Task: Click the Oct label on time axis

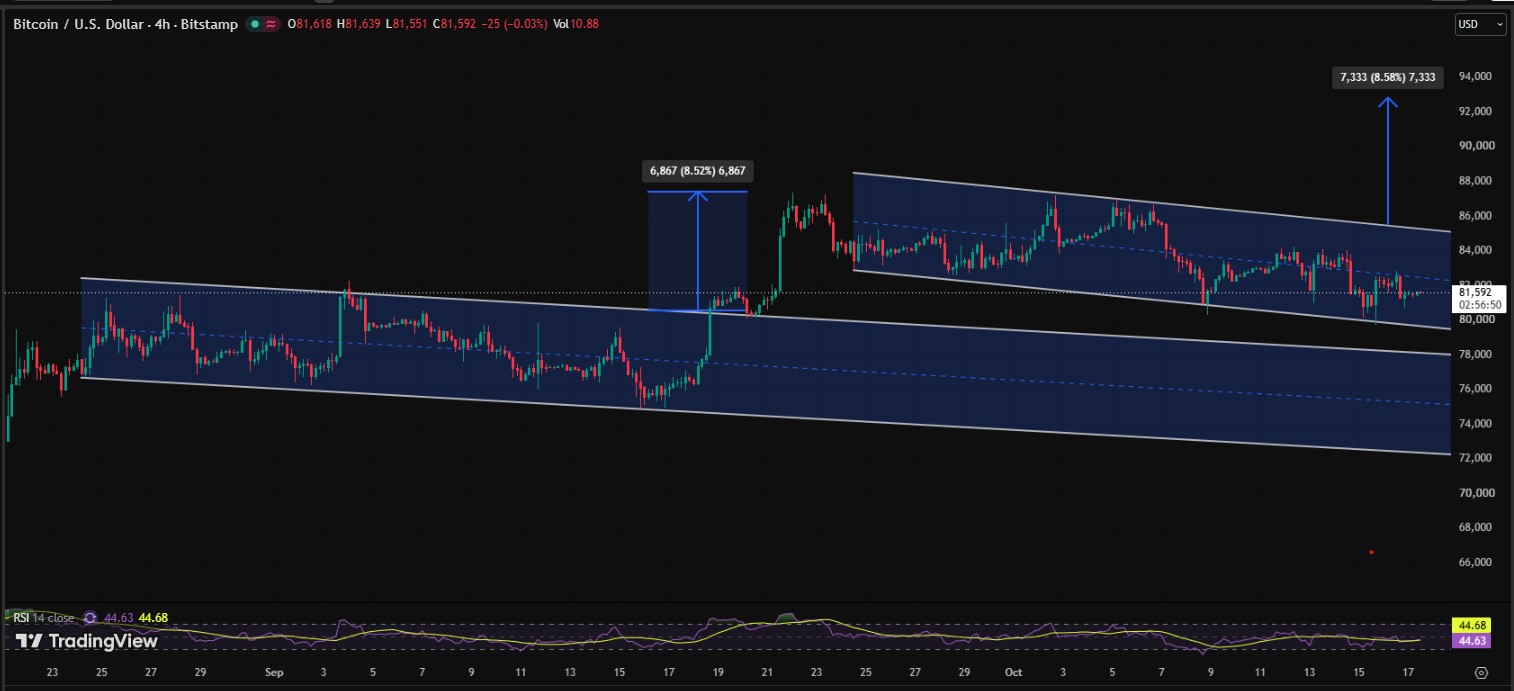Action: tap(1013, 673)
